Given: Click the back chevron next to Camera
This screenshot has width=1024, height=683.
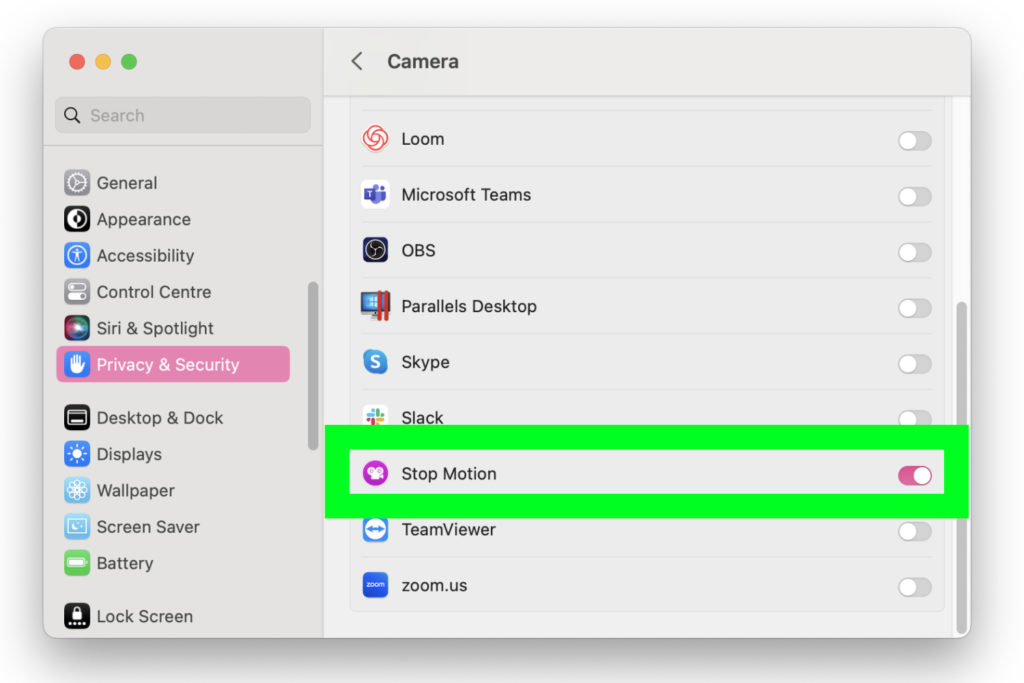Looking at the screenshot, I should click(357, 61).
